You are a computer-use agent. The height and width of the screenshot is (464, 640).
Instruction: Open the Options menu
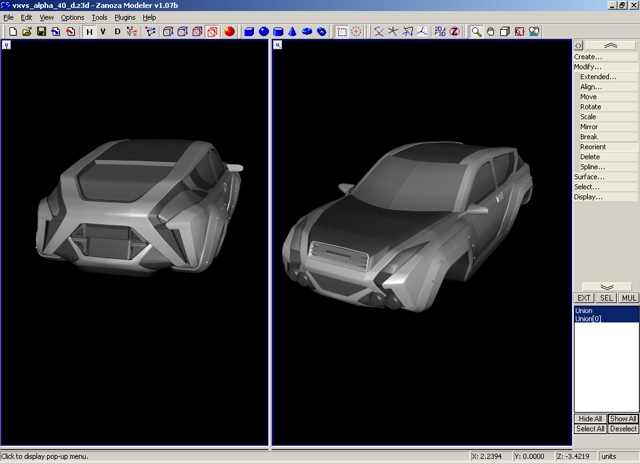[x=72, y=18]
